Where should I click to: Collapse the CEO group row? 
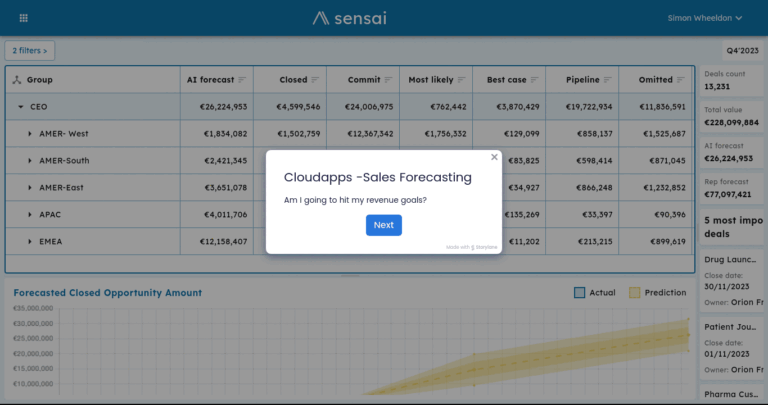(x=21, y=107)
